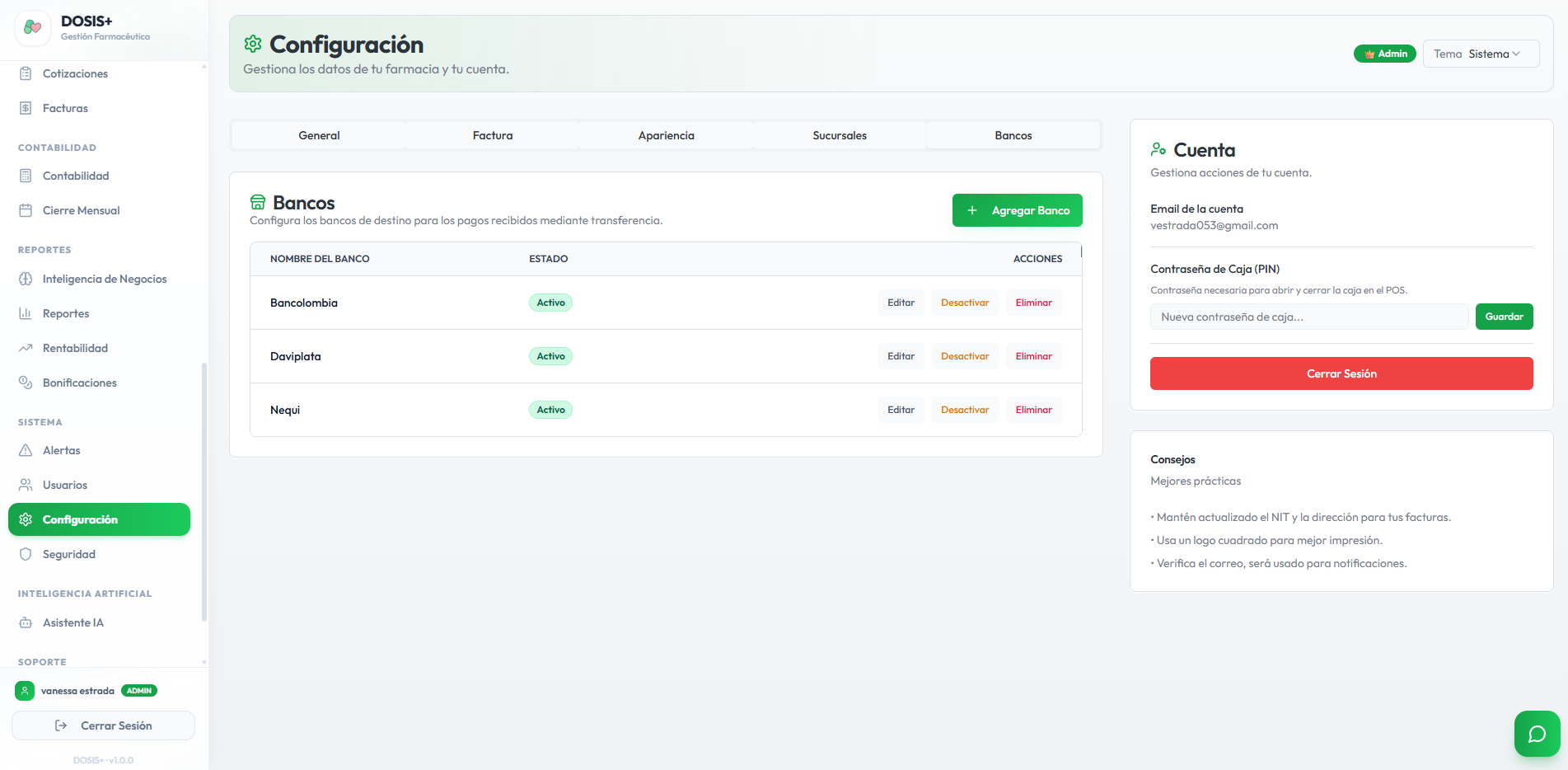
Task: Click the green user avatar icon
Action: pyautogui.click(x=25, y=691)
